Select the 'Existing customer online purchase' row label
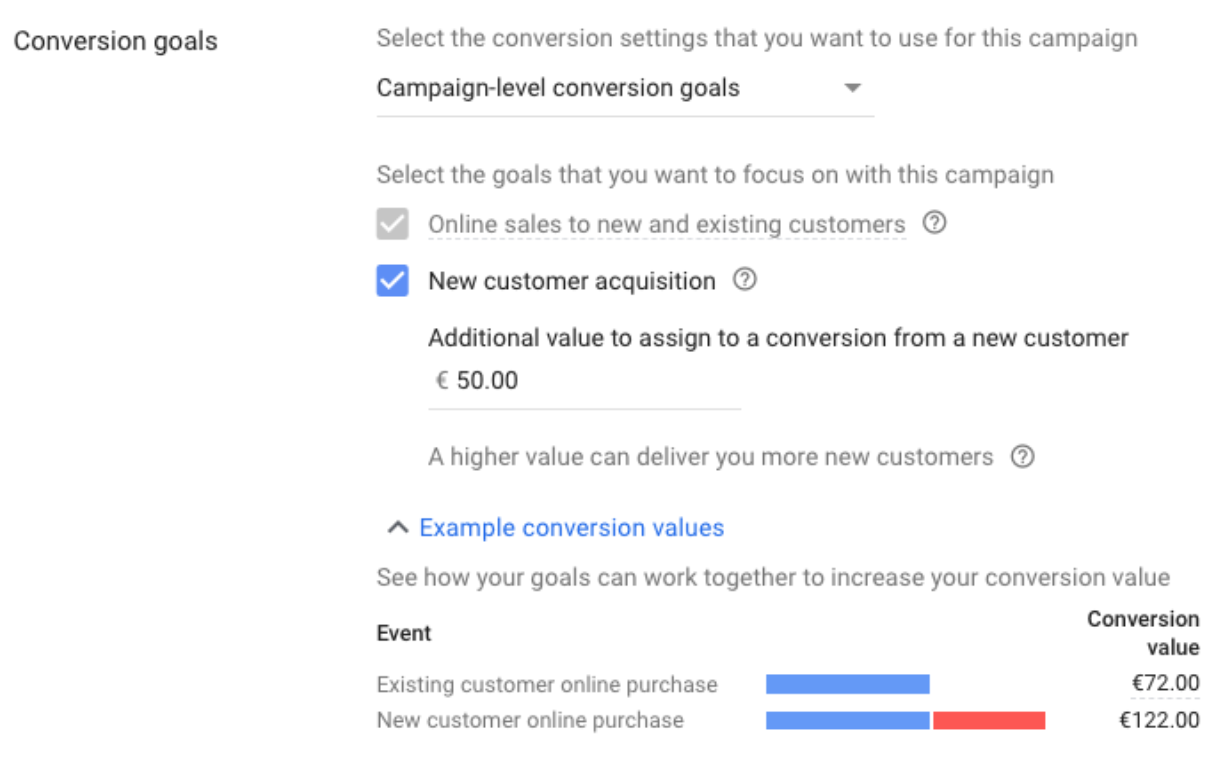This screenshot has height=760, width=1222. click(x=547, y=685)
